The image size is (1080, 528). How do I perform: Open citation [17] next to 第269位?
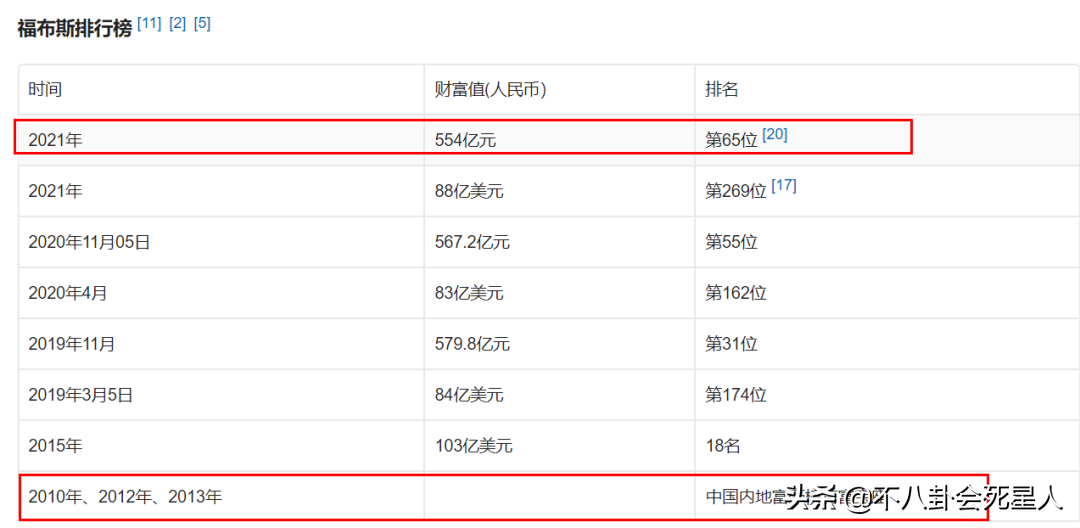tap(784, 185)
